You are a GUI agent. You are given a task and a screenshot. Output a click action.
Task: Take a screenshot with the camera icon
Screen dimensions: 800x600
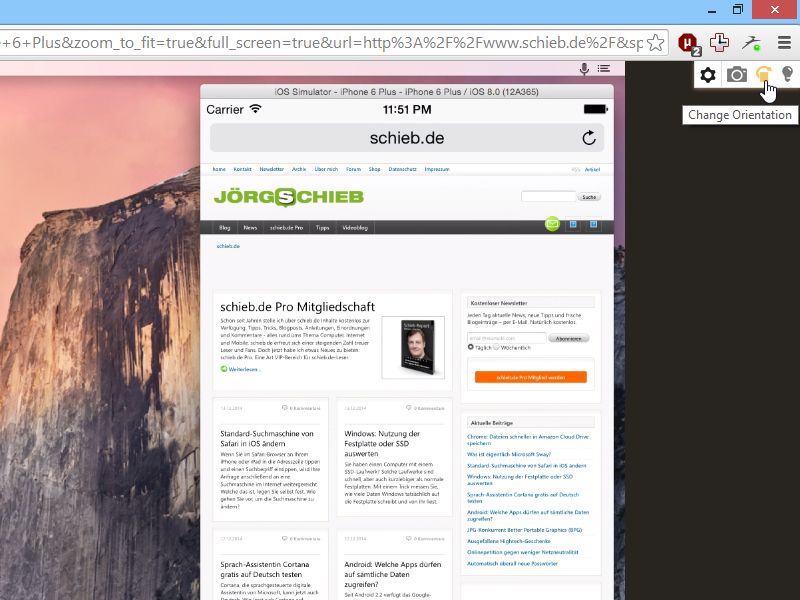pos(737,75)
